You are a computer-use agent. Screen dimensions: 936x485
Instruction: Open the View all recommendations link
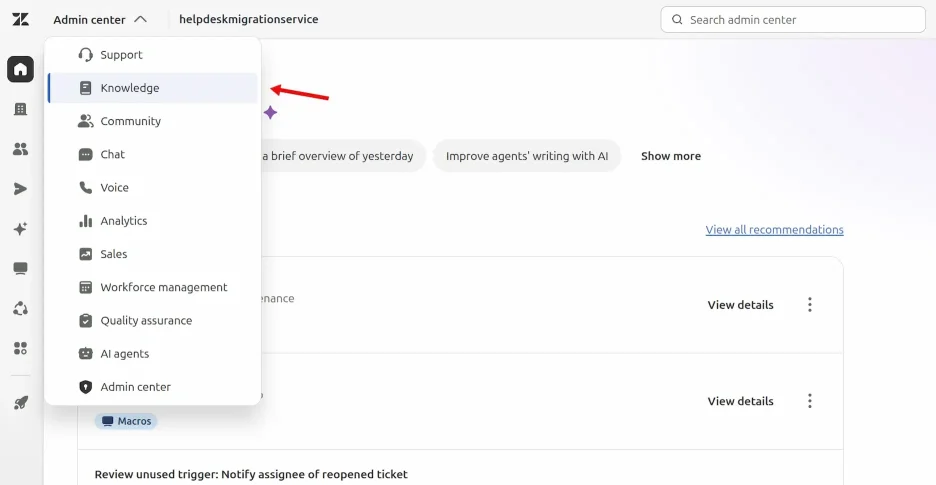pyautogui.click(x=774, y=230)
